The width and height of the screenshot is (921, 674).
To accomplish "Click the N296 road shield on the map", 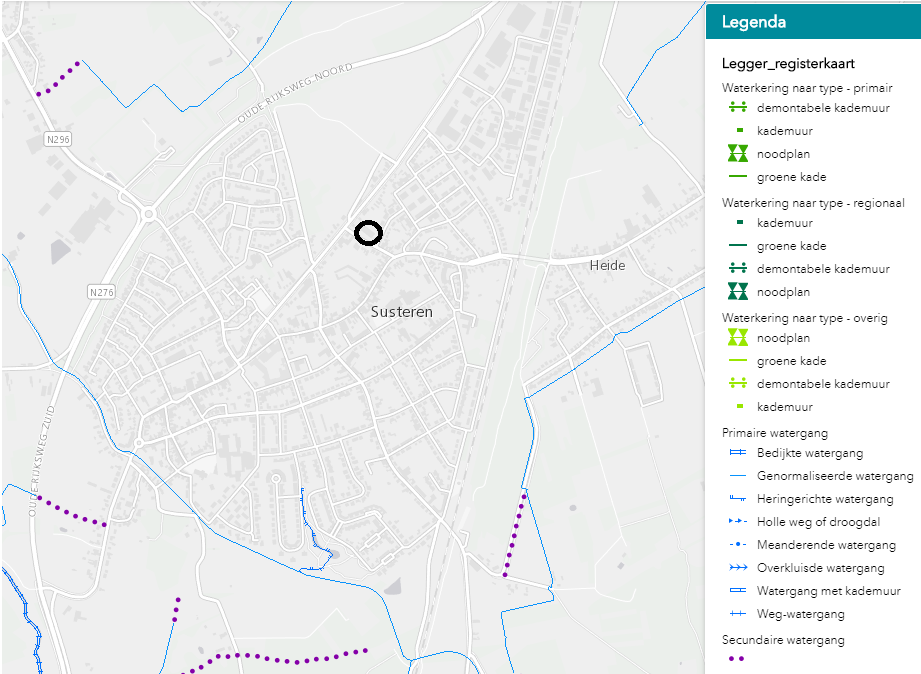I will pyautogui.click(x=58, y=139).
